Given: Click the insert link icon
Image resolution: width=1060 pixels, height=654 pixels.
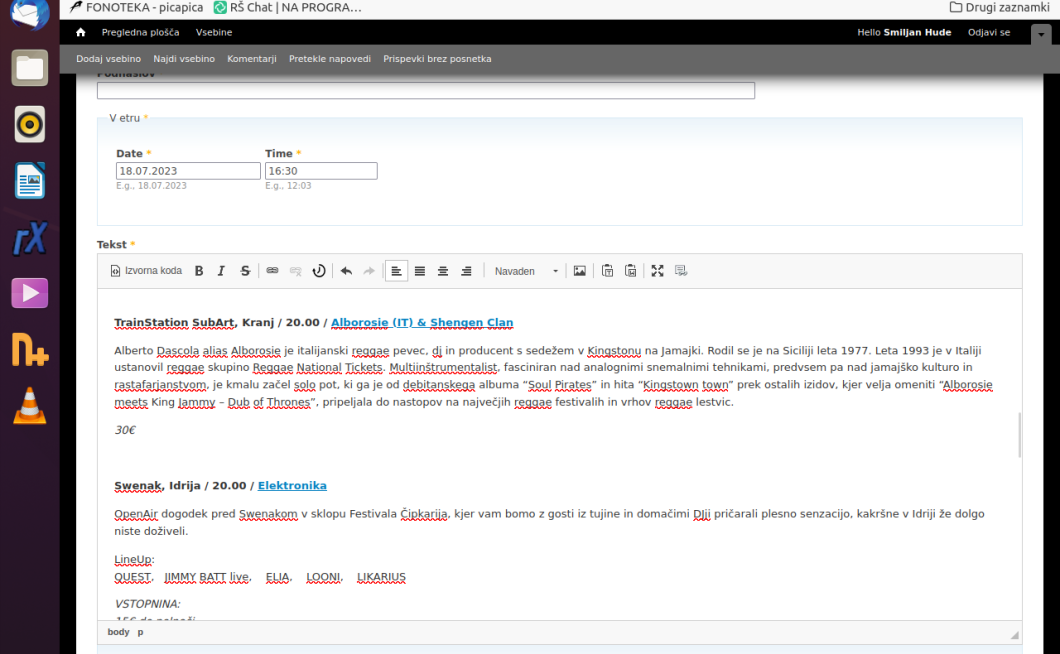Looking at the screenshot, I should click(x=272, y=271).
